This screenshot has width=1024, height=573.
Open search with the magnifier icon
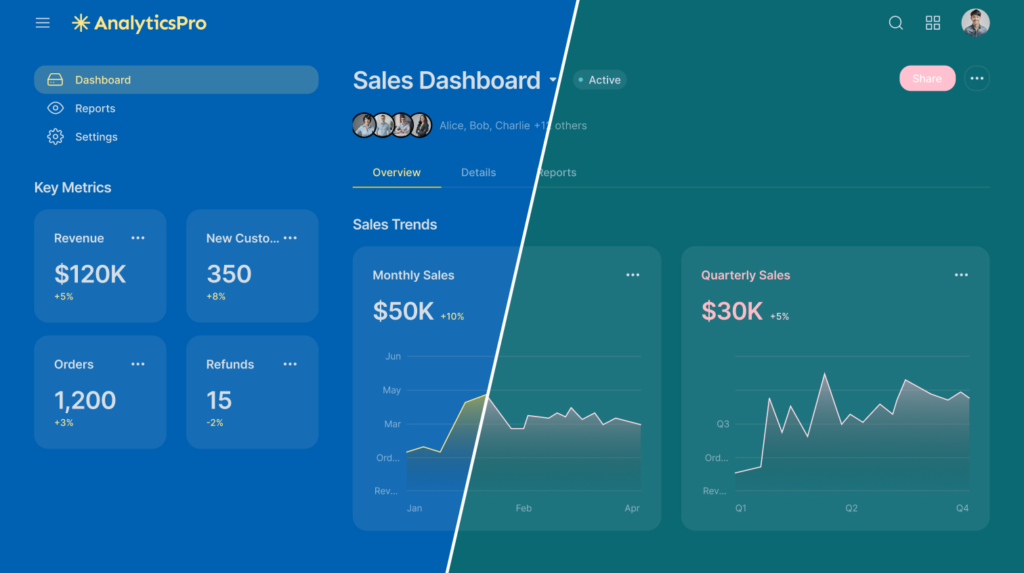(896, 23)
